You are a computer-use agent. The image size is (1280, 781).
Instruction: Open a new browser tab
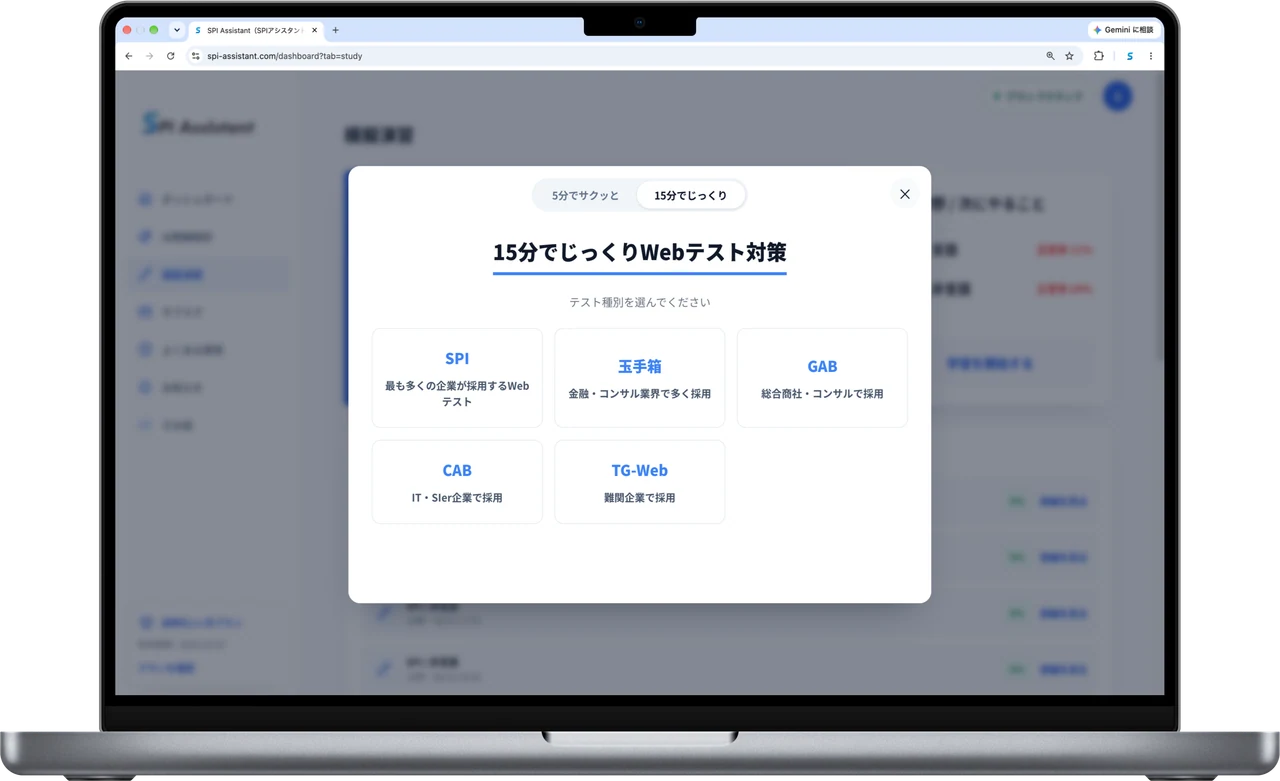(335, 30)
